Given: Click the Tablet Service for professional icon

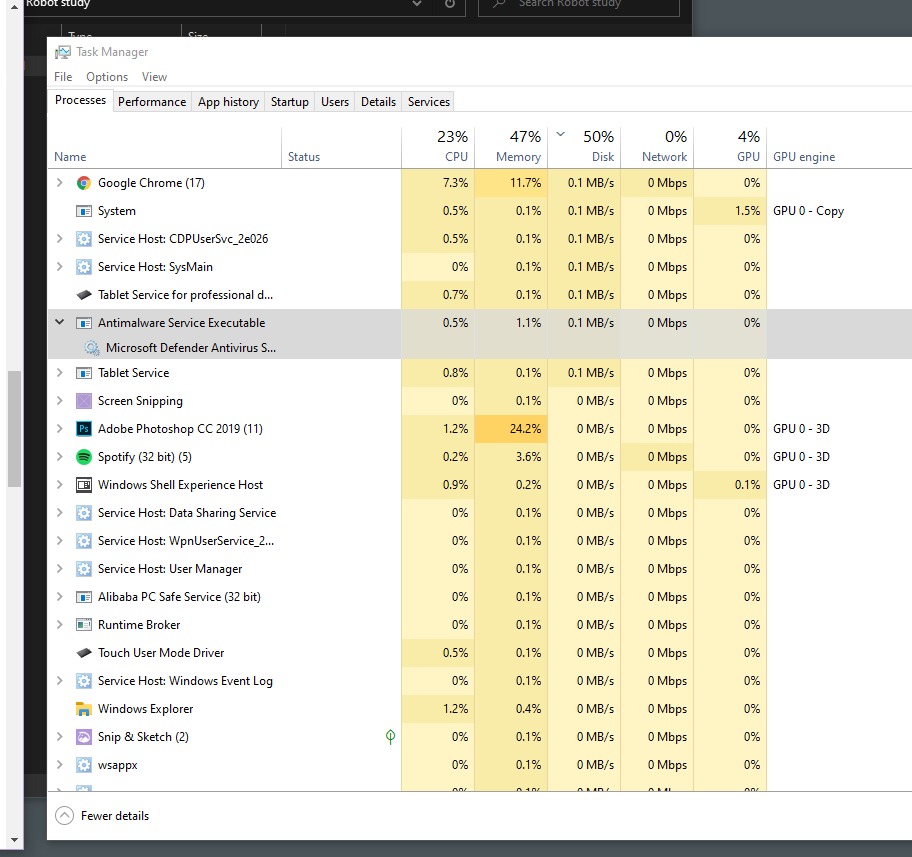Looking at the screenshot, I should coord(84,295).
